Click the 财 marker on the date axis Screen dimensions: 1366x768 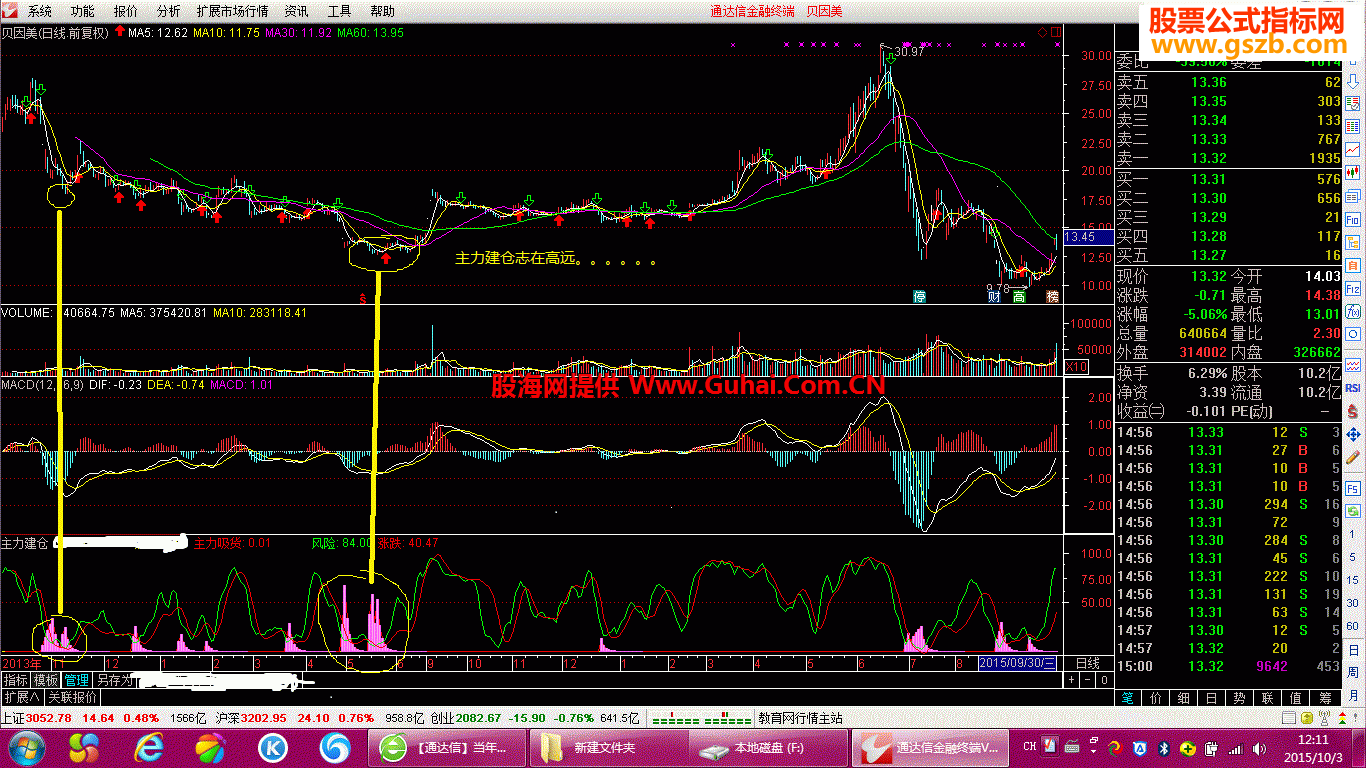tap(994, 297)
